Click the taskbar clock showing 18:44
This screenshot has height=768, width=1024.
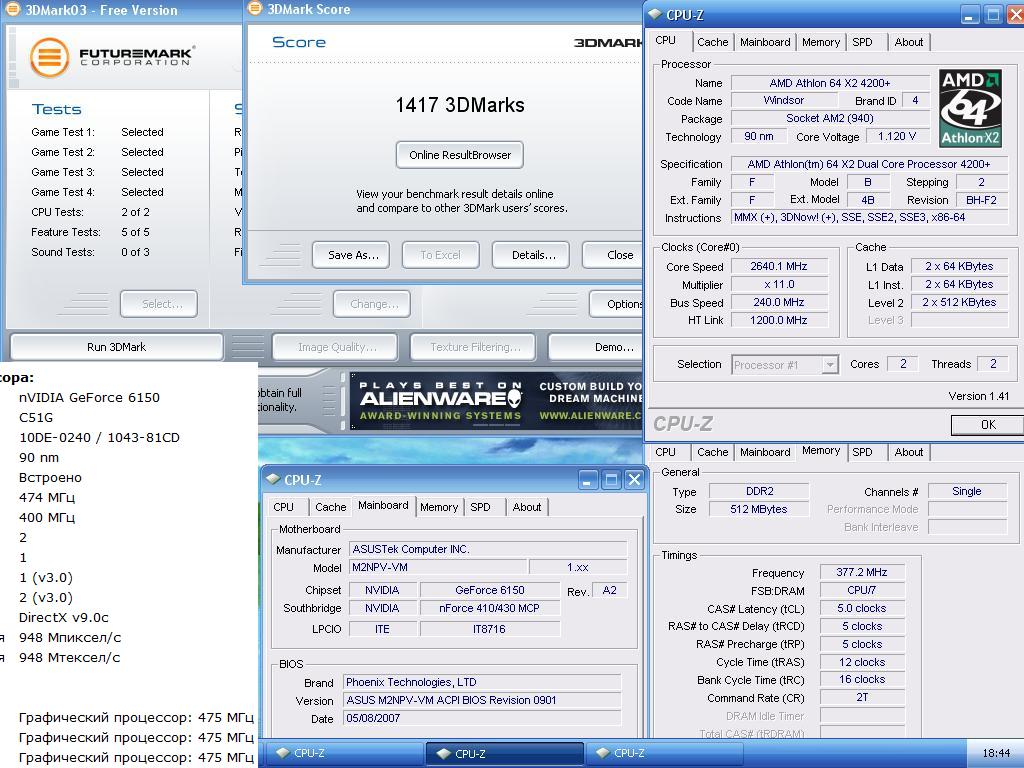tap(996, 753)
